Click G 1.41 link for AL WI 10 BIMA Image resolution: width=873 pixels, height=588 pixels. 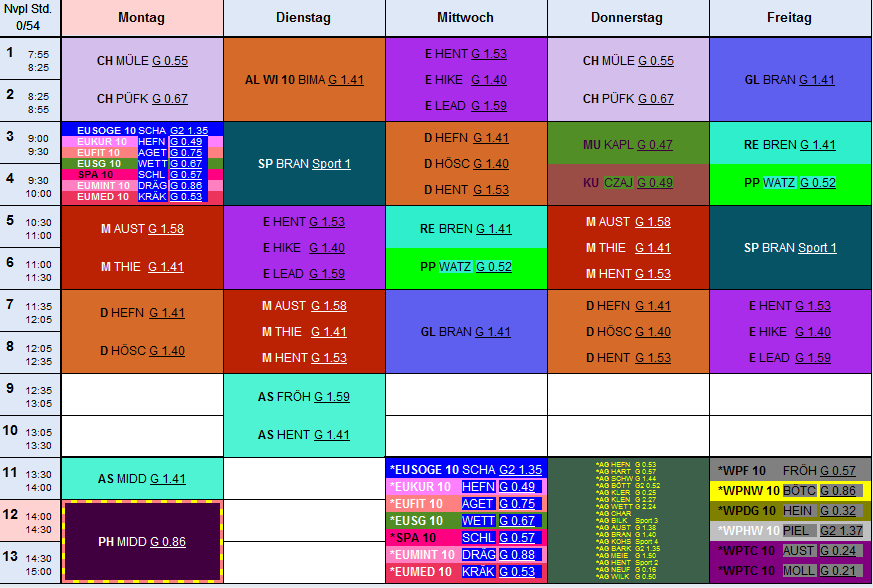coord(345,80)
